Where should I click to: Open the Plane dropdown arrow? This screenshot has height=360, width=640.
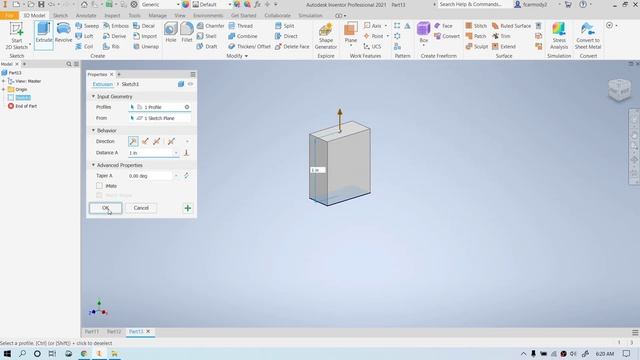(x=351, y=46)
